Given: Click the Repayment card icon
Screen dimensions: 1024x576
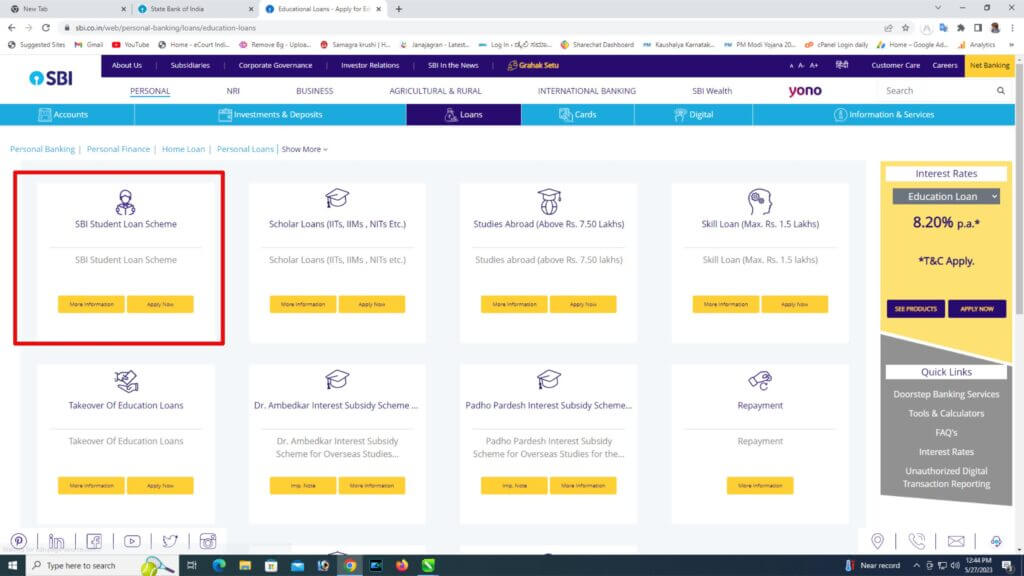Looking at the screenshot, I should (x=760, y=380).
